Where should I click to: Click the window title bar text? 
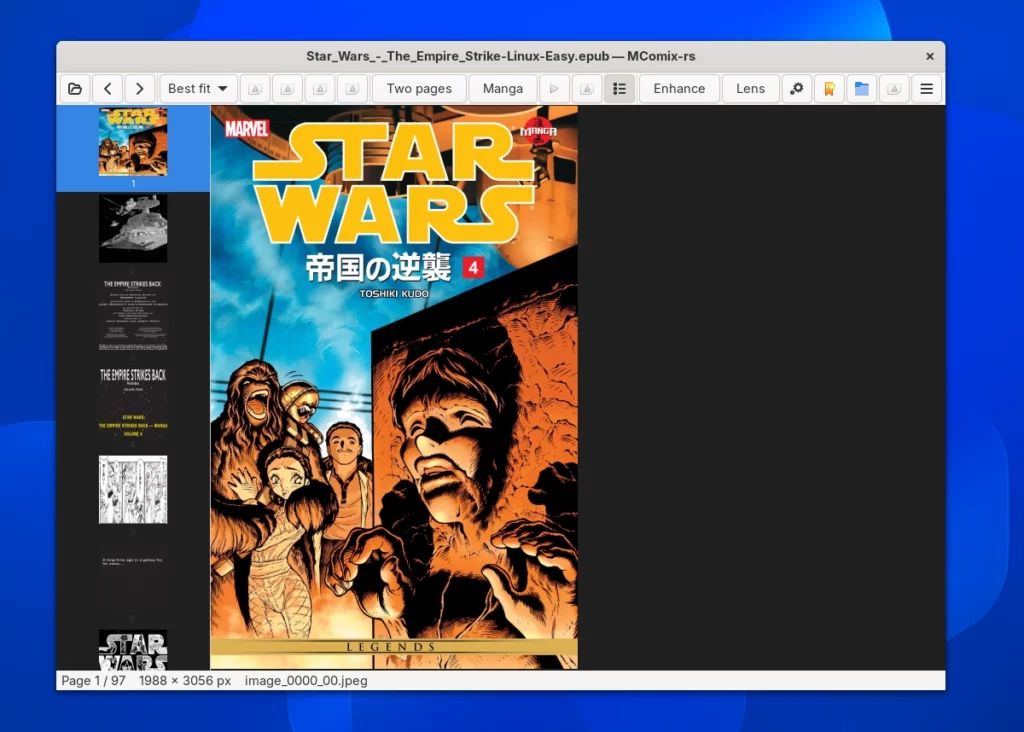pyautogui.click(x=501, y=56)
